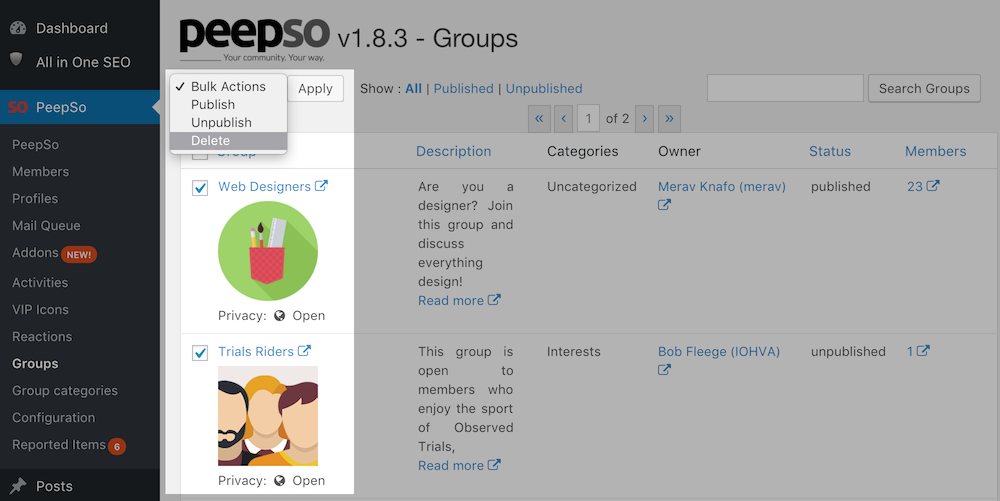Image resolution: width=1000 pixels, height=501 pixels.
Task: Open the Web Designers group link
Action: 264,186
